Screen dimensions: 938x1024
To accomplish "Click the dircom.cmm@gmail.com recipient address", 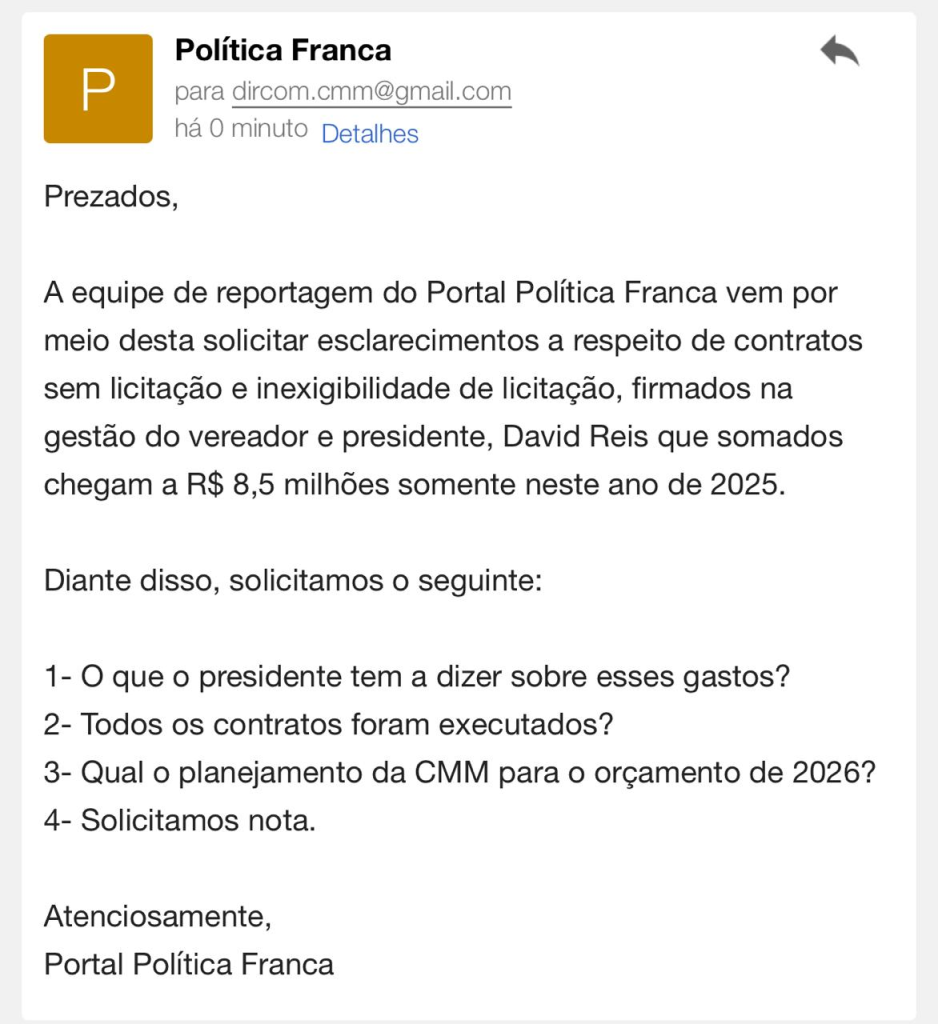I will (371, 92).
